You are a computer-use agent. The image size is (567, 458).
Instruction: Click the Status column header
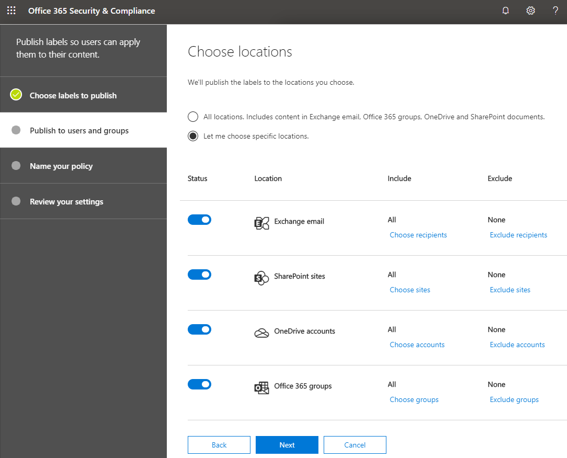click(x=197, y=178)
